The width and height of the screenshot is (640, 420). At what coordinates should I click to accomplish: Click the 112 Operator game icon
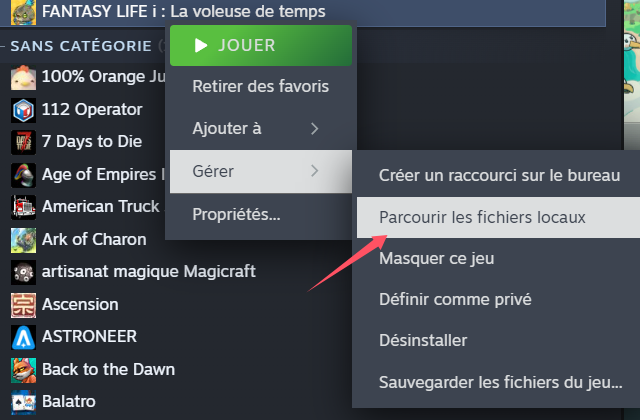(x=23, y=110)
